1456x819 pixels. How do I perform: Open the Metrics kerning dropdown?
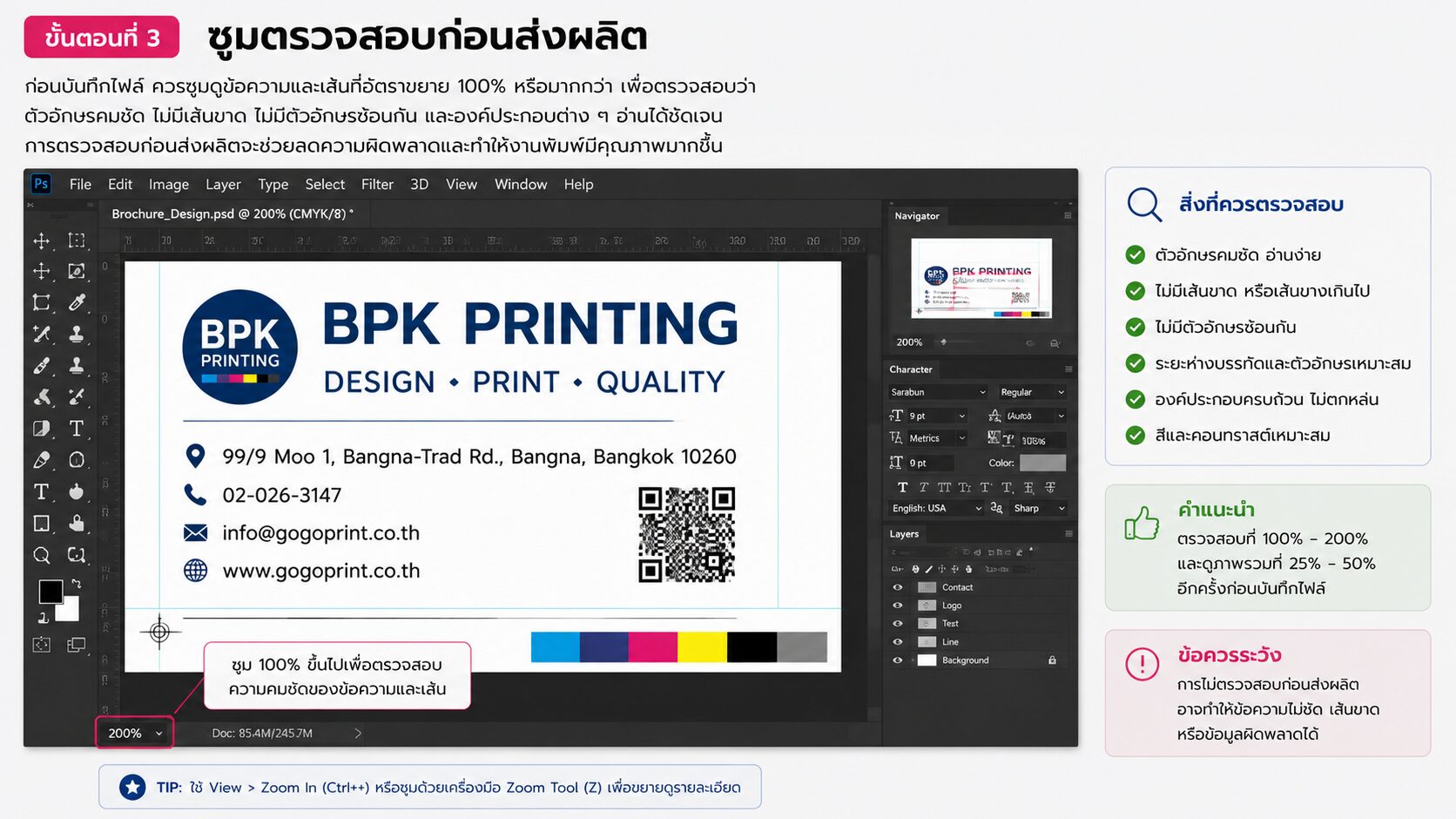937,438
